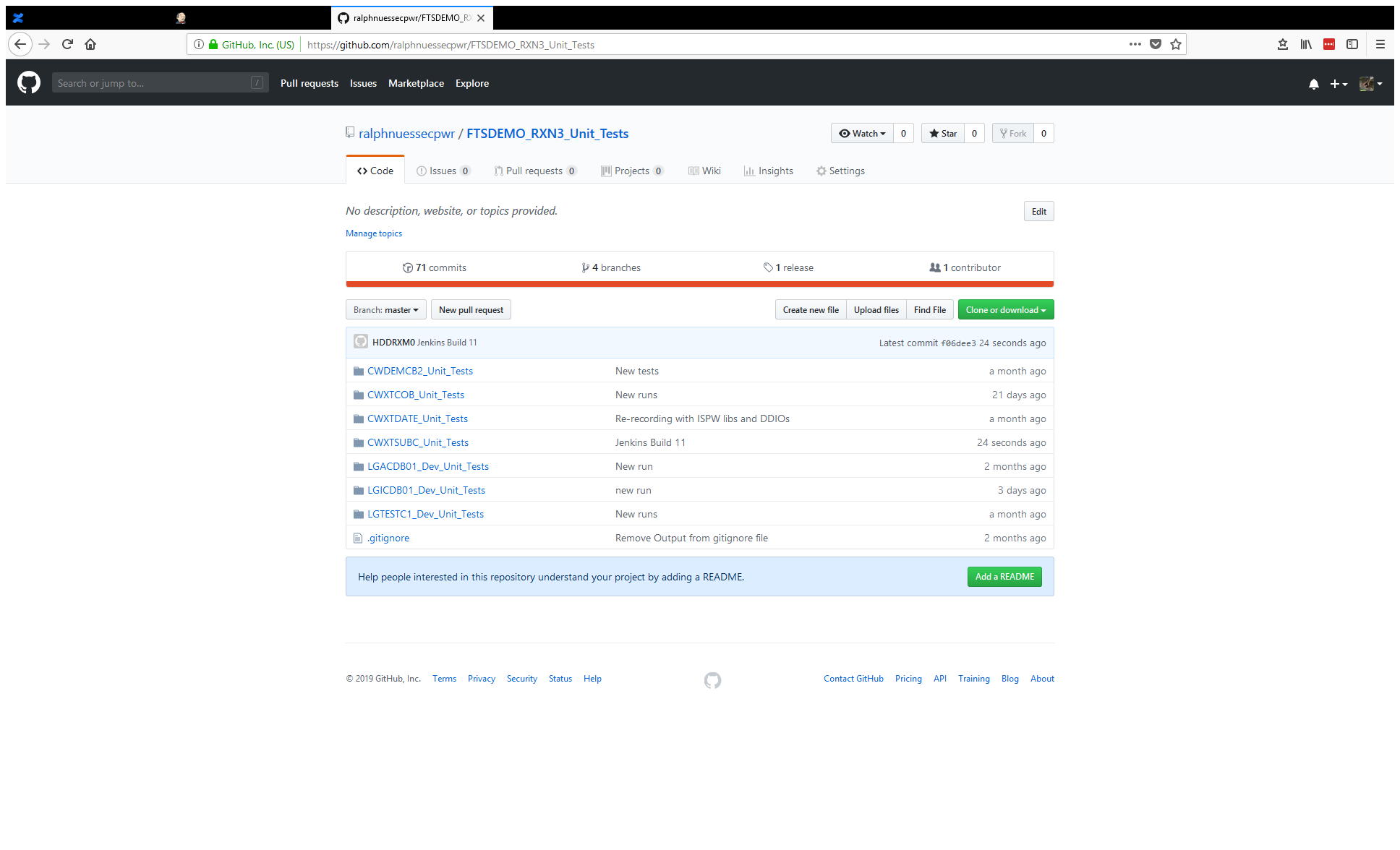Screen dimensions: 1400x850
Task: Bookmark this page via the address bar star
Action: 1176,44
